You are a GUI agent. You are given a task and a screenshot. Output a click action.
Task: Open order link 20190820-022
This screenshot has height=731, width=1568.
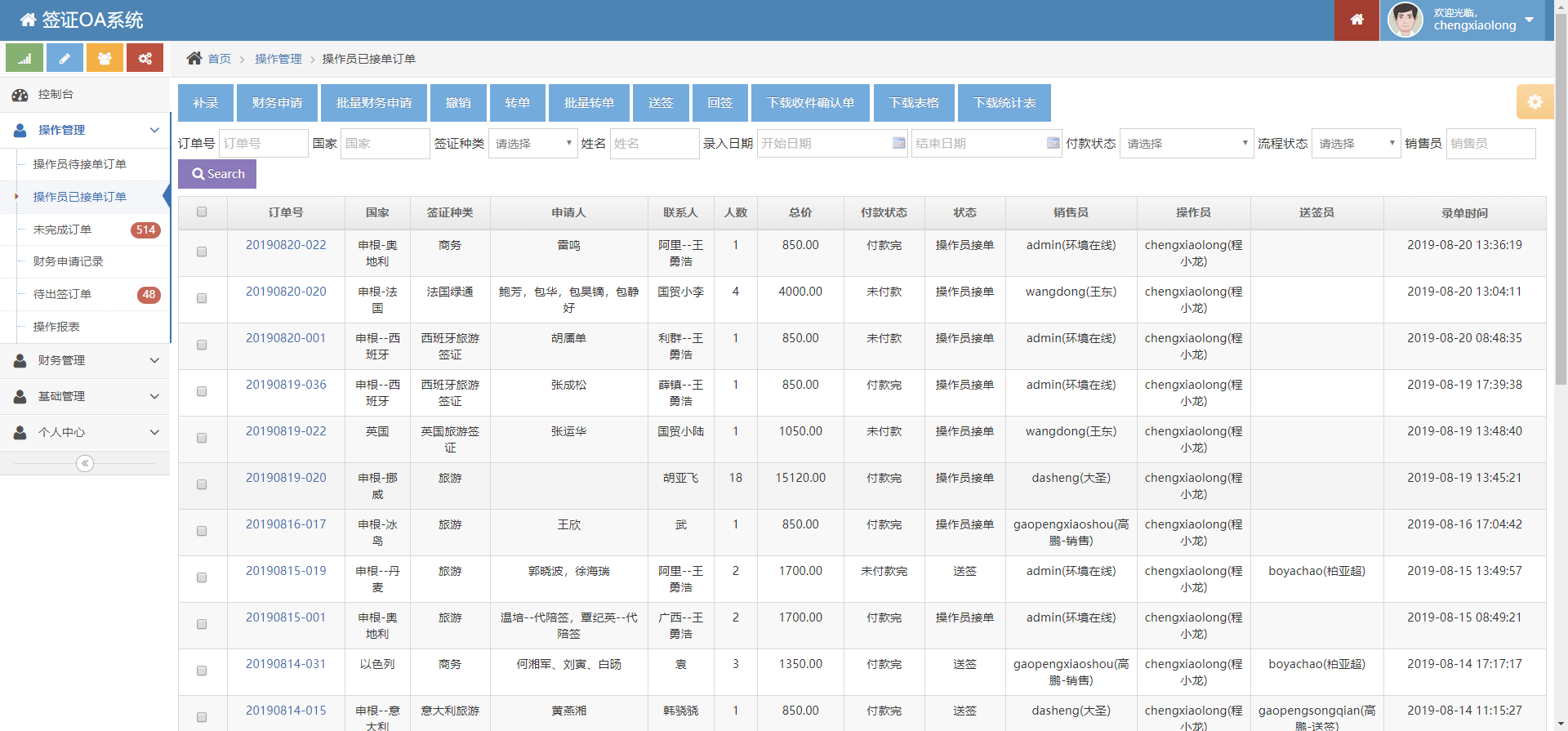point(286,245)
